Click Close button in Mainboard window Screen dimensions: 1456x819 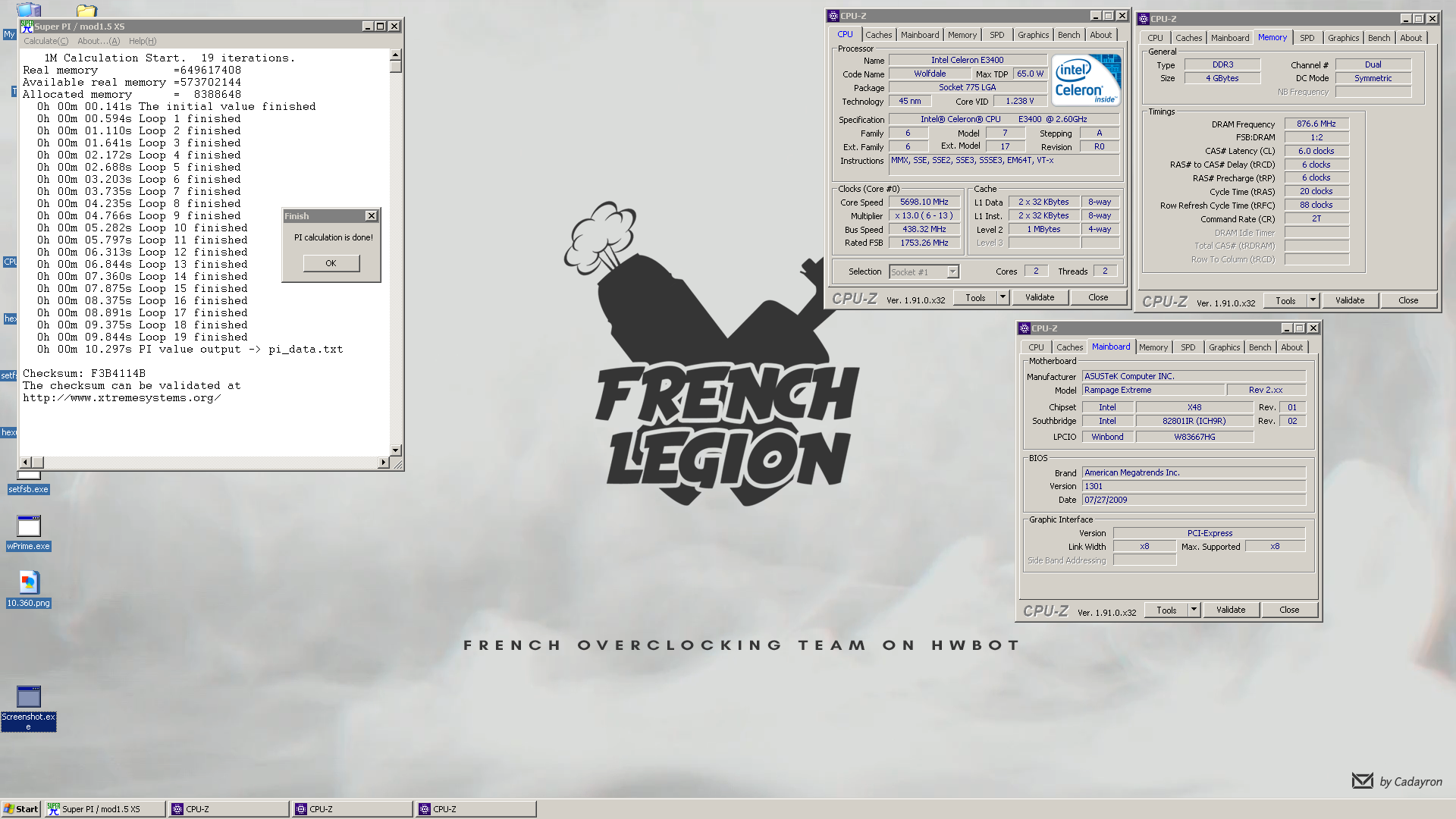coord(1289,610)
